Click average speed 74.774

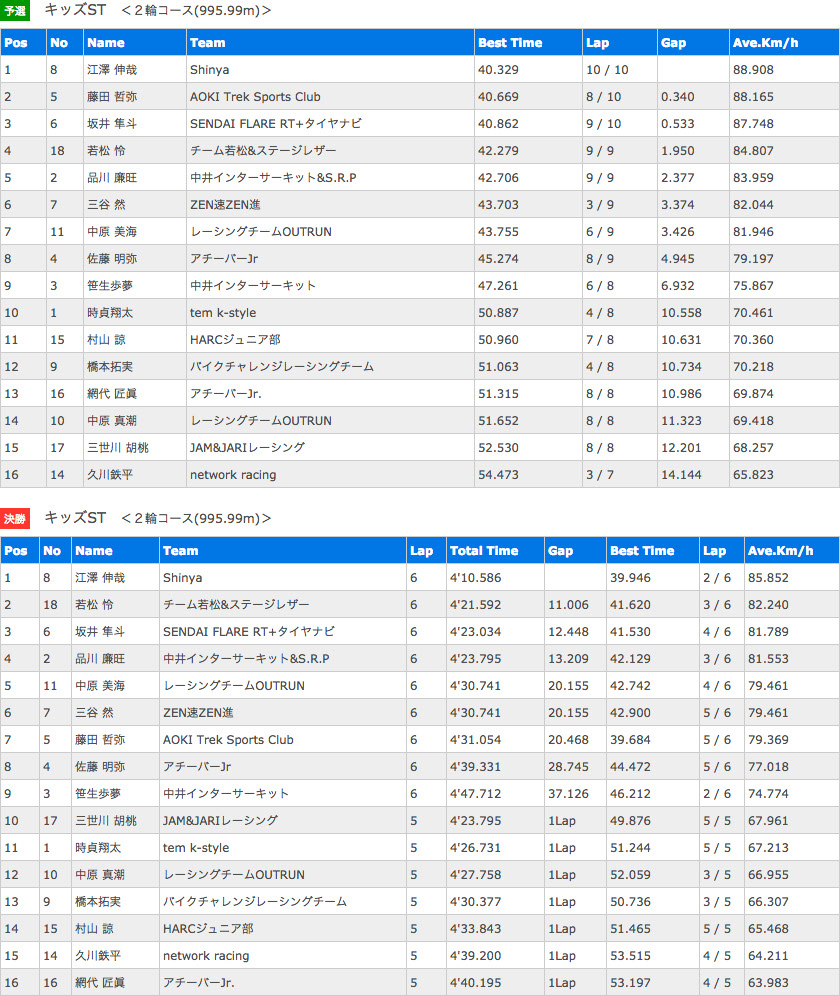click(x=768, y=794)
